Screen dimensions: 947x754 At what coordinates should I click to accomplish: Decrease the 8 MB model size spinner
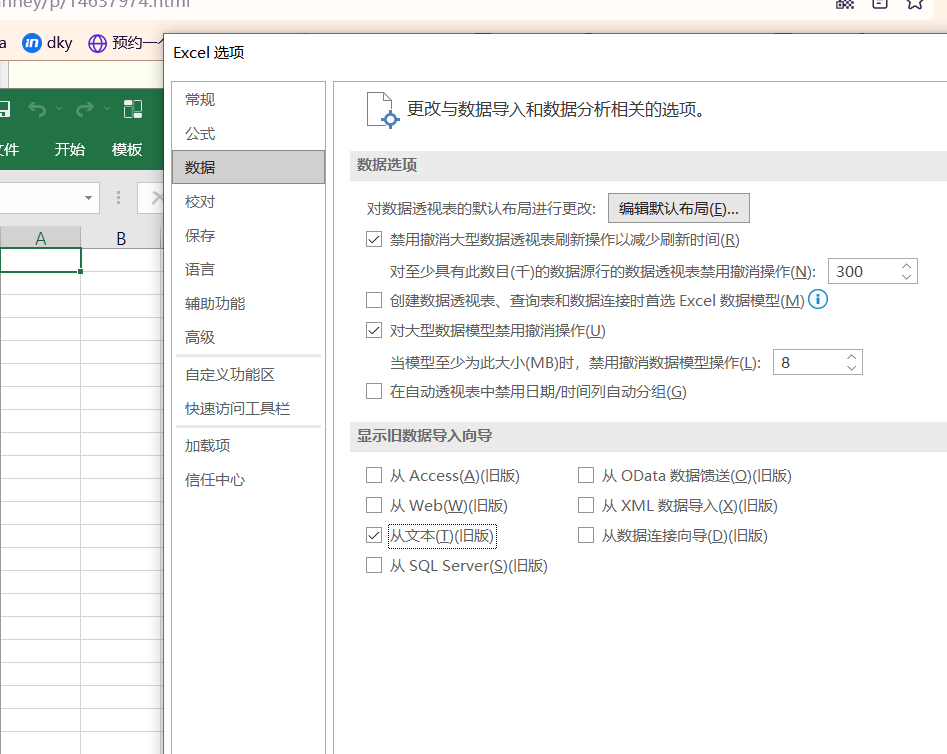(852, 368)
